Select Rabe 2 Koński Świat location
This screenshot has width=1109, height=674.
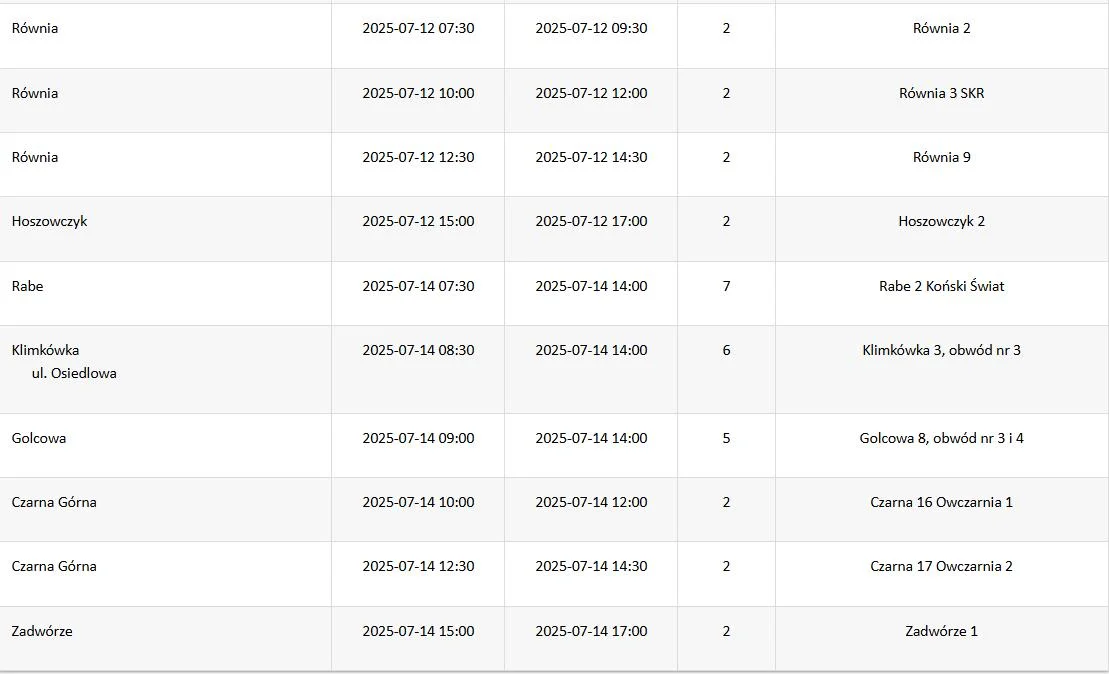(x=941, y=286)
